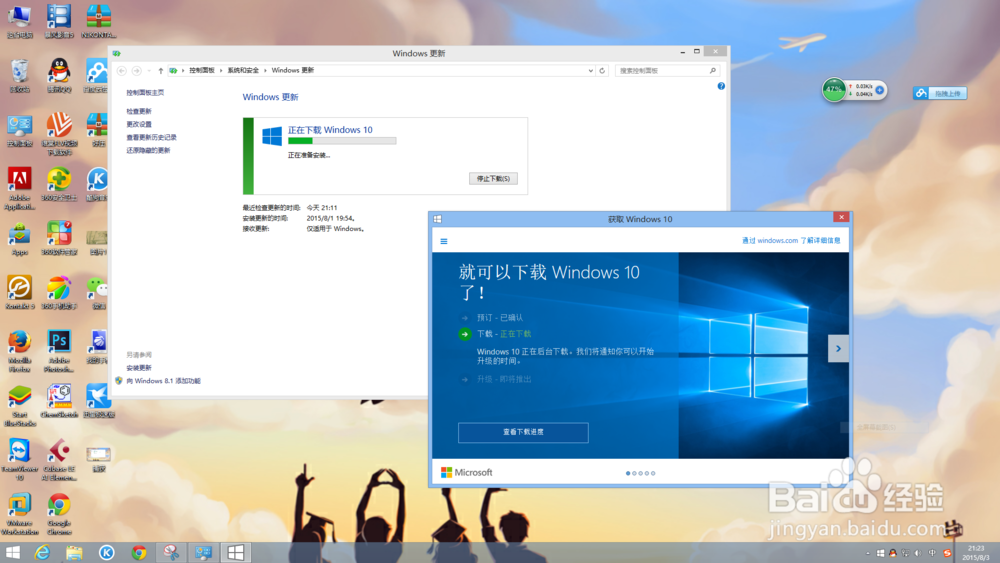1000x563 pixels.
Task: Open Google Chrome from the taskbar
Action: point(138,552)
